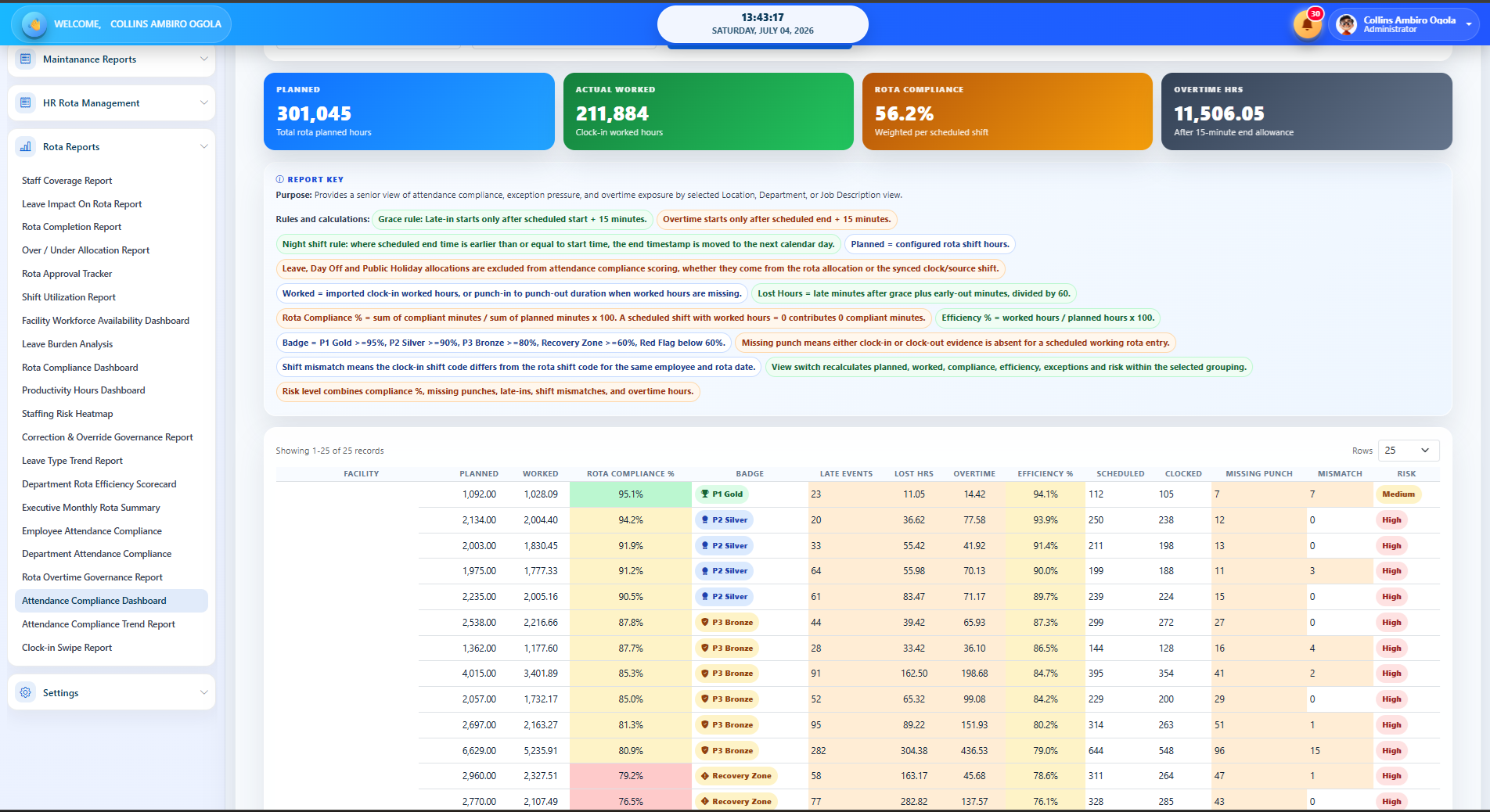The image size is (1490, 812).
Task: Click planned value 6,629.00
Action: click(x=479, y=751)
